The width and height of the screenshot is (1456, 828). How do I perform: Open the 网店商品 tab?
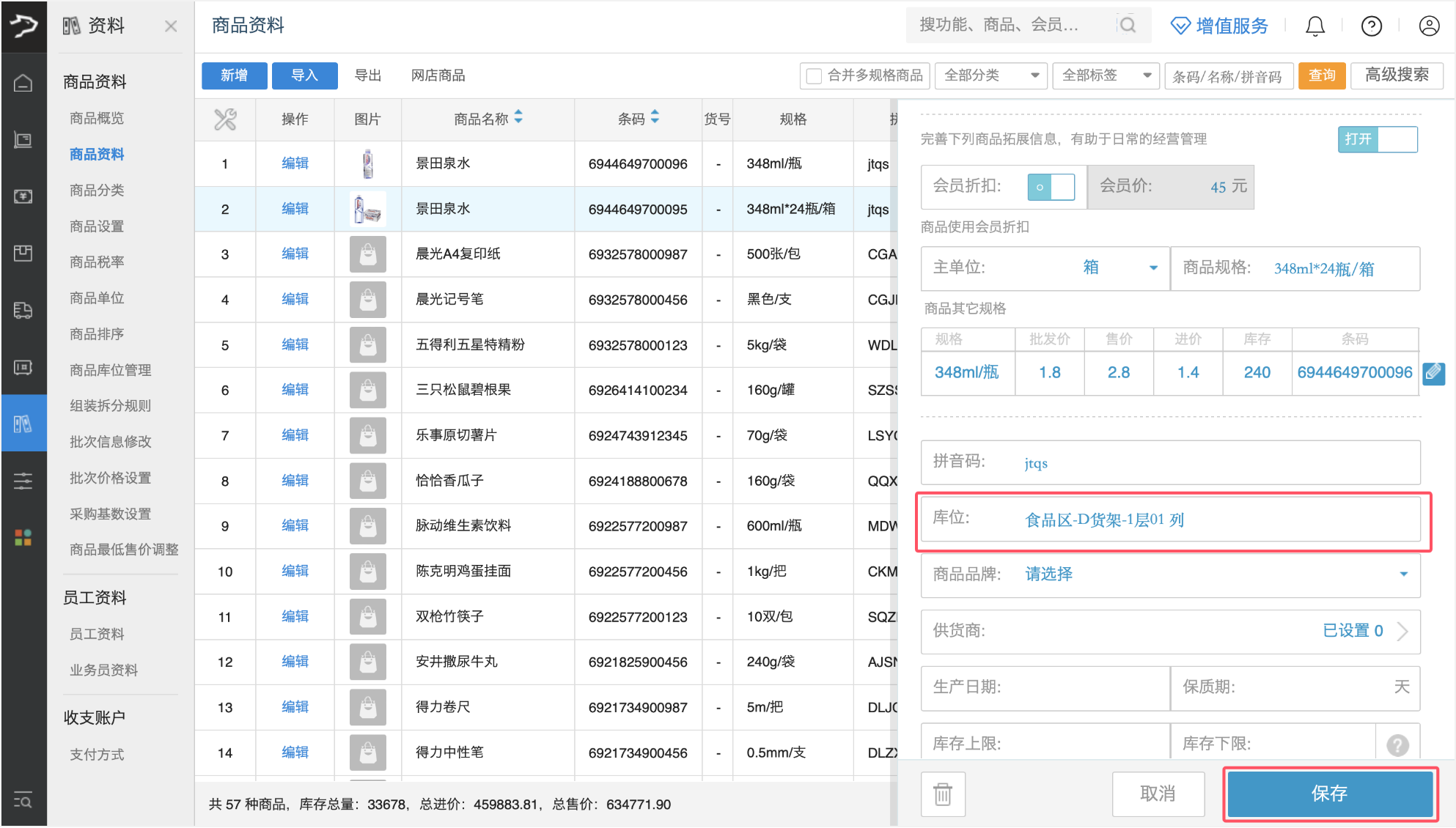[x=438, y=75]
